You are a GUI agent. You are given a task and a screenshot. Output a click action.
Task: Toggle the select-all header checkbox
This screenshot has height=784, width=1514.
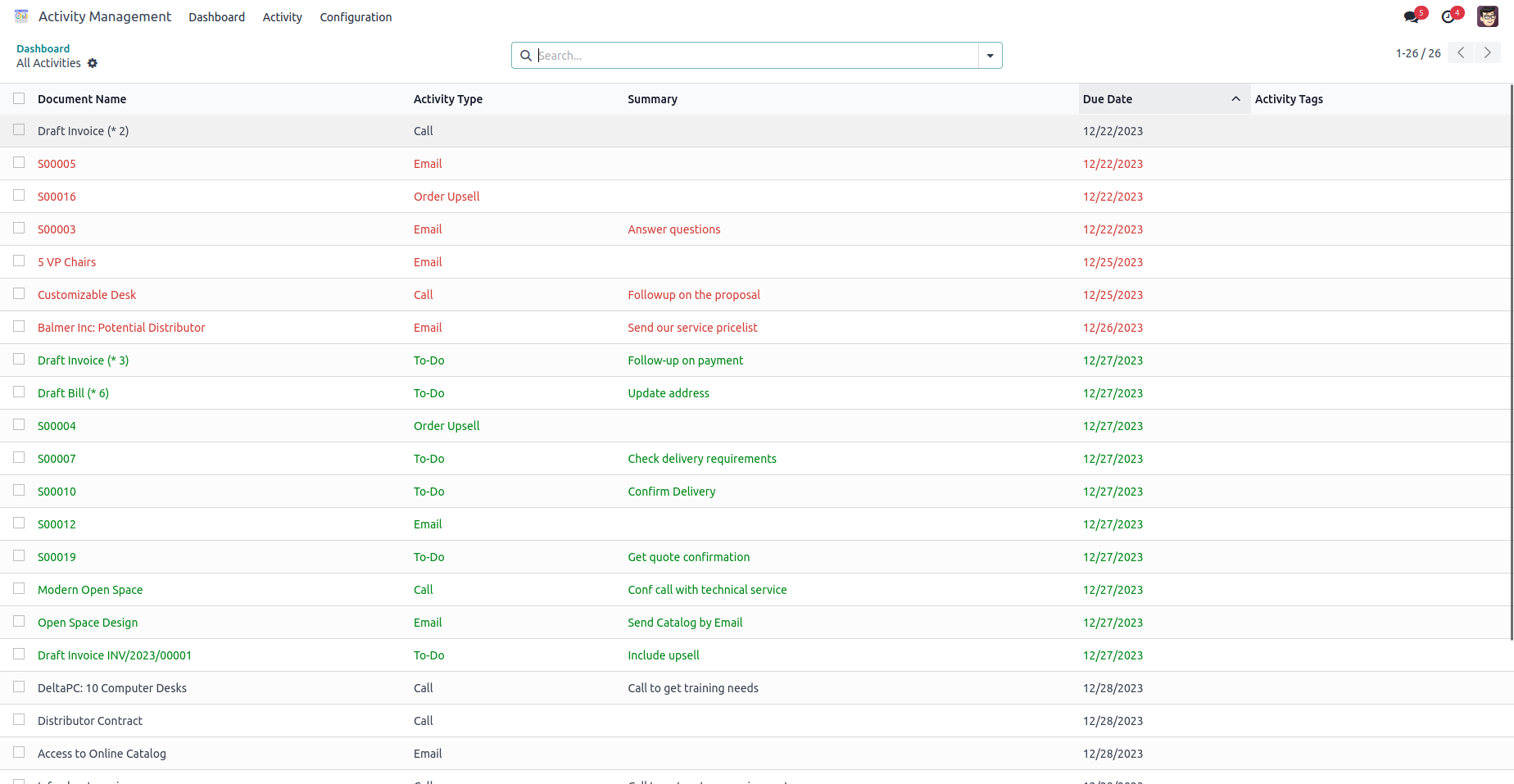point(19,98)
